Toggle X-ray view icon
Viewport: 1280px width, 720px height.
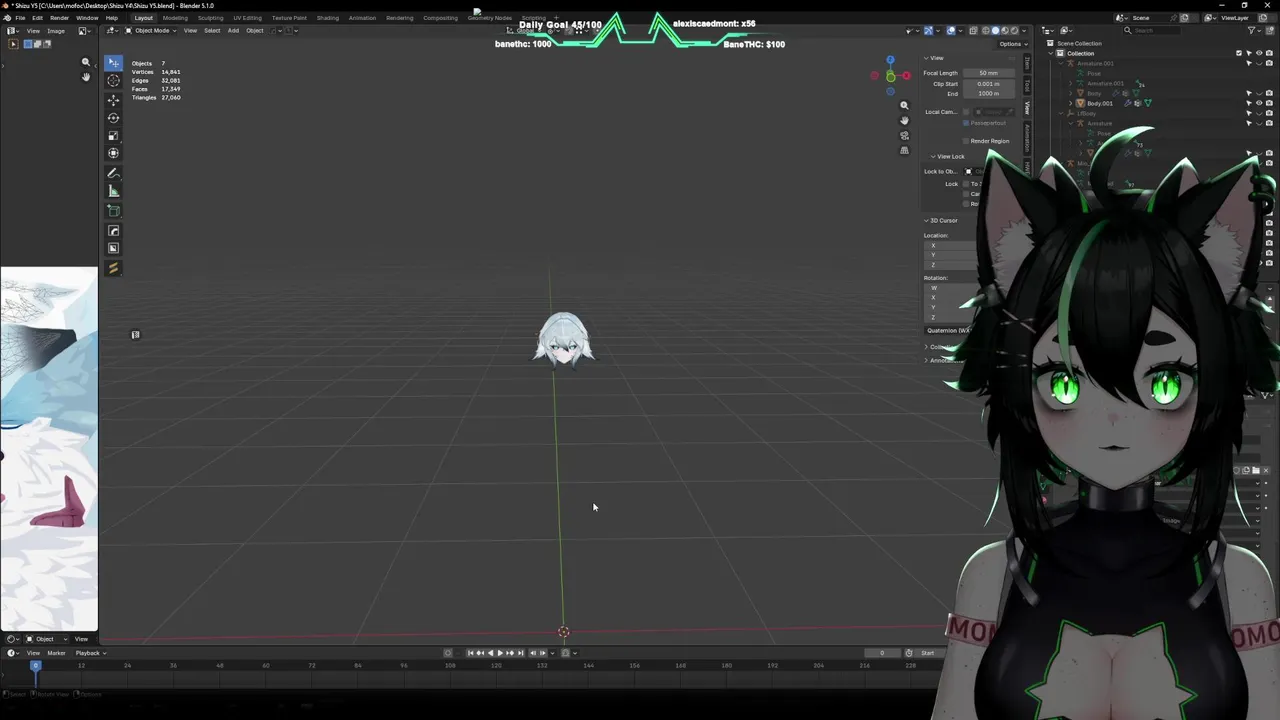point(973,30)
